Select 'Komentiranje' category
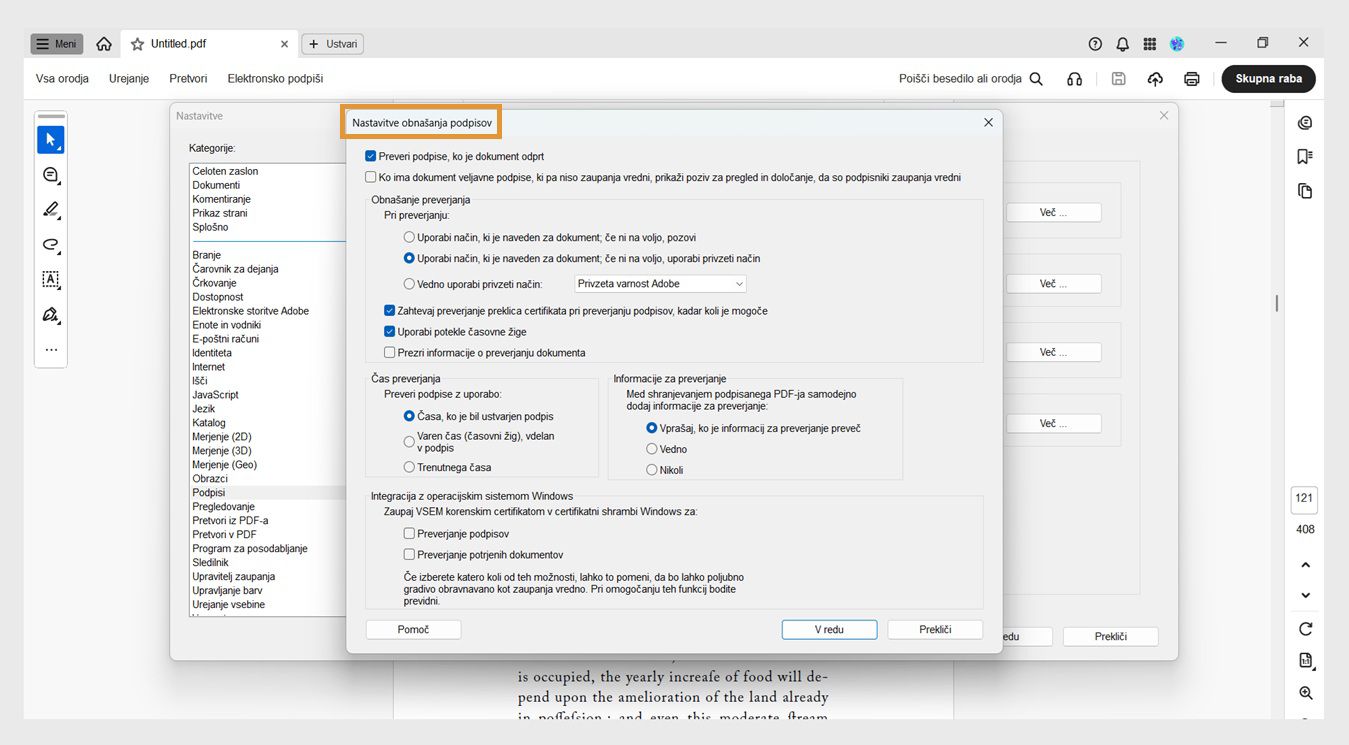 coord(222,199)
